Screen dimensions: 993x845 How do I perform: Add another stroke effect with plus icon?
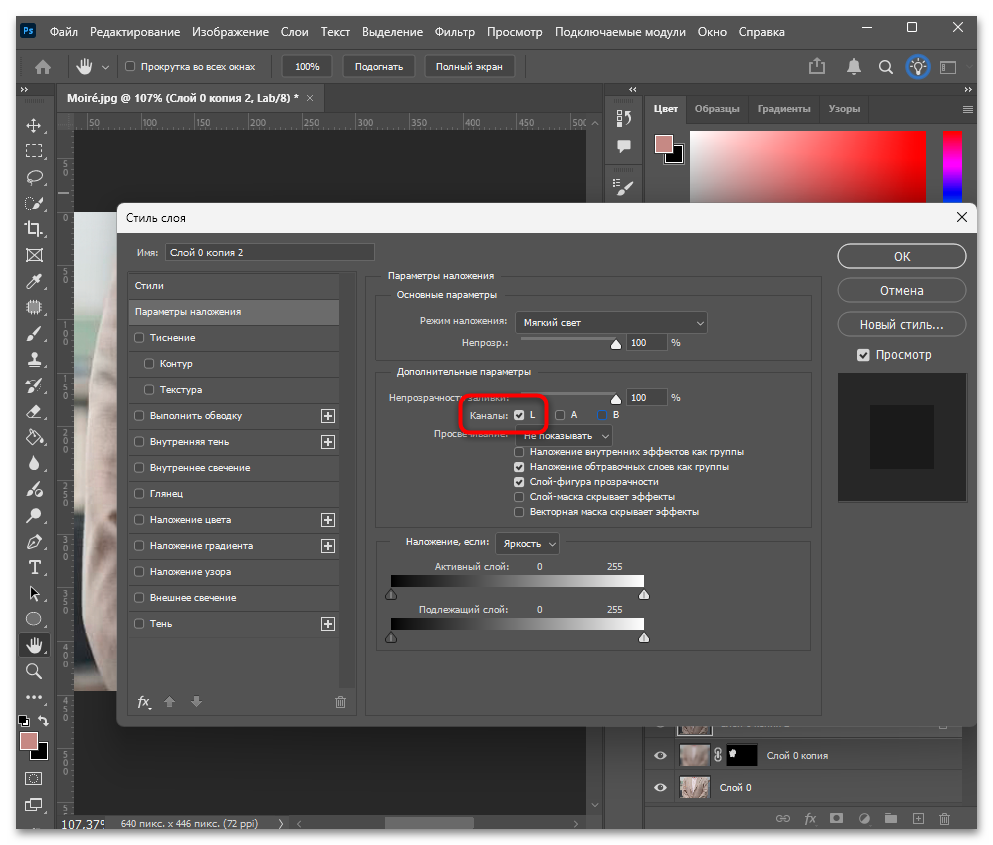(x=327, y=416)
